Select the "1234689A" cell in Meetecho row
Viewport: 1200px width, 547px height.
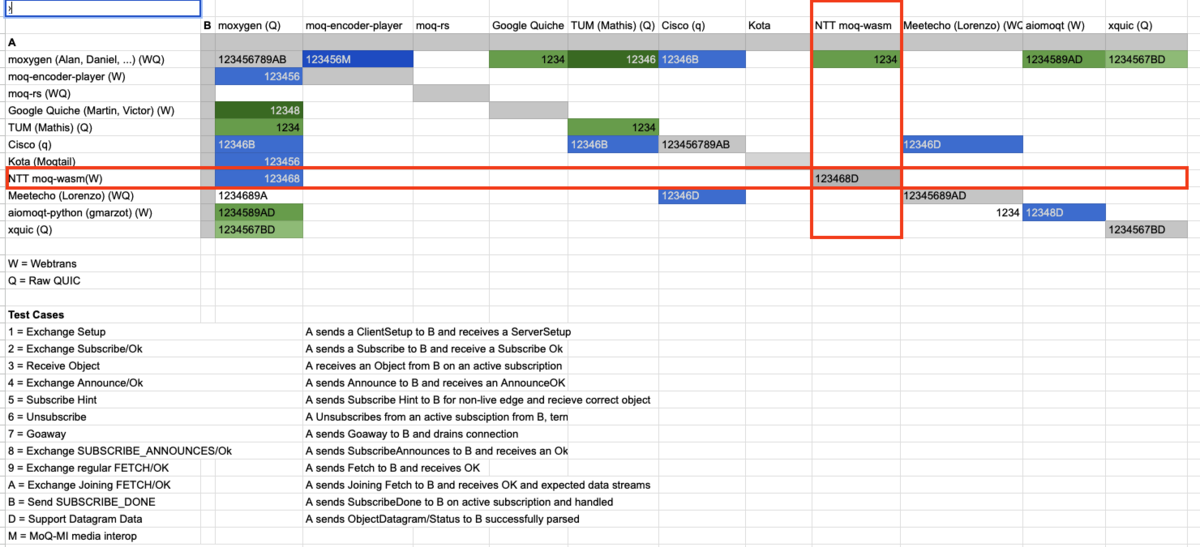pyautogui.click(x=258, y=196)
